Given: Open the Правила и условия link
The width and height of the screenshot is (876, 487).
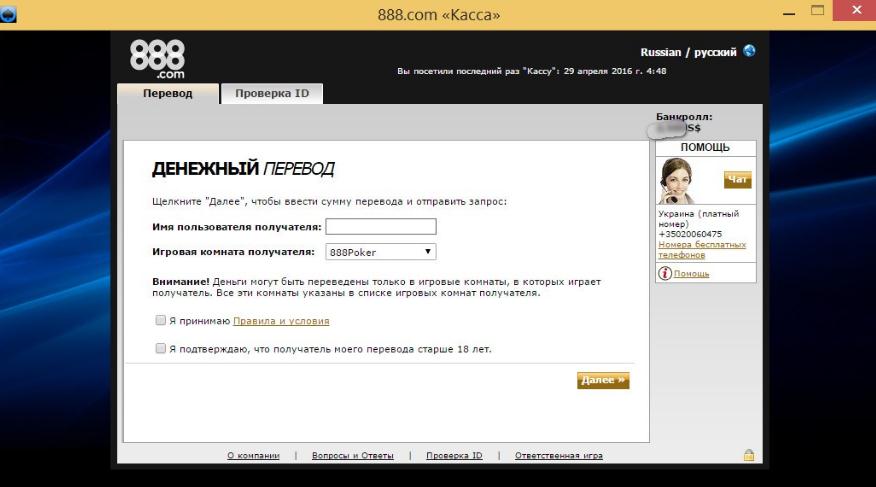Looking at the screenshot, I should (x=281, y=321).
